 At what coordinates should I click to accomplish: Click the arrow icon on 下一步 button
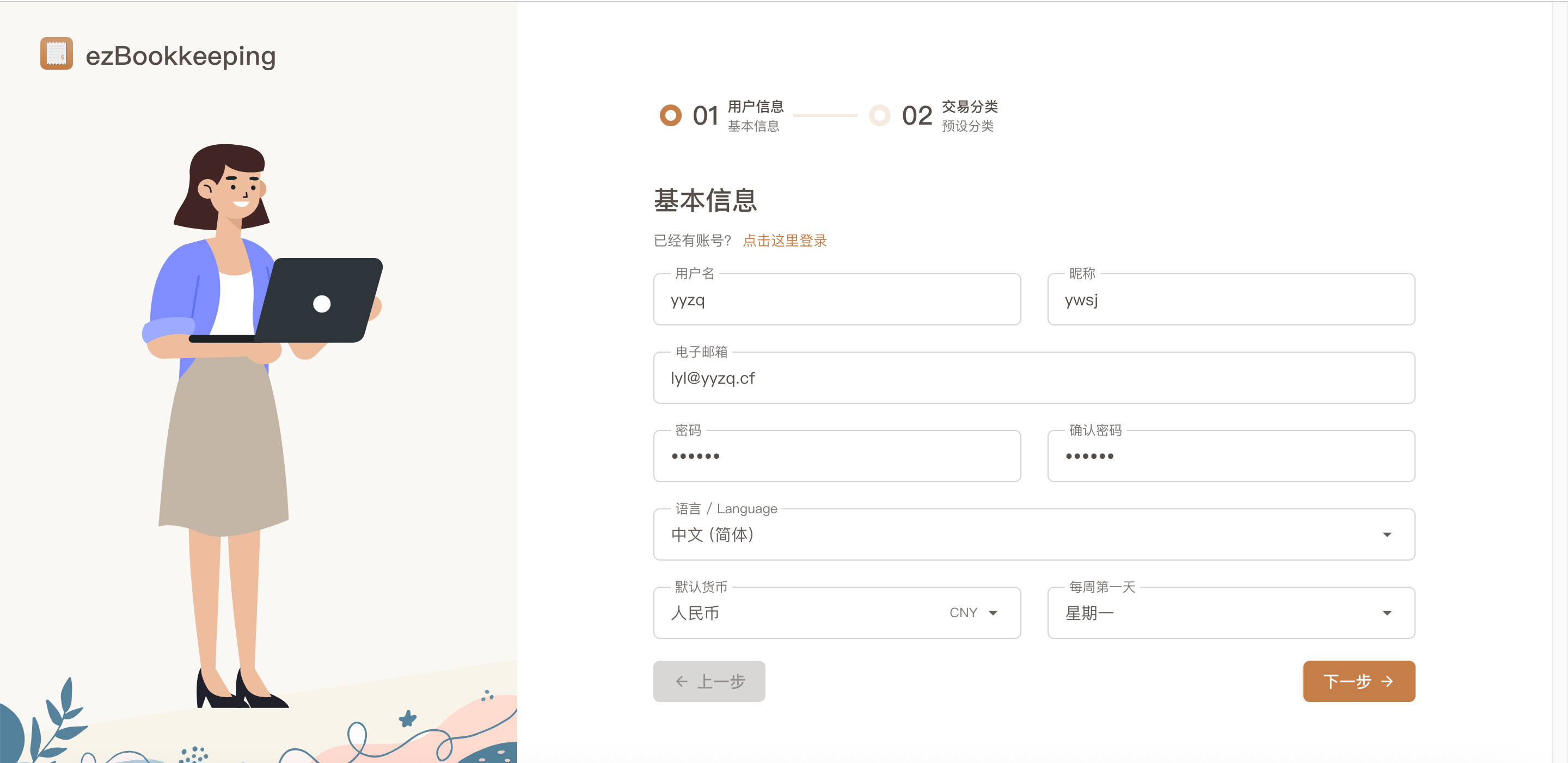1387,681
